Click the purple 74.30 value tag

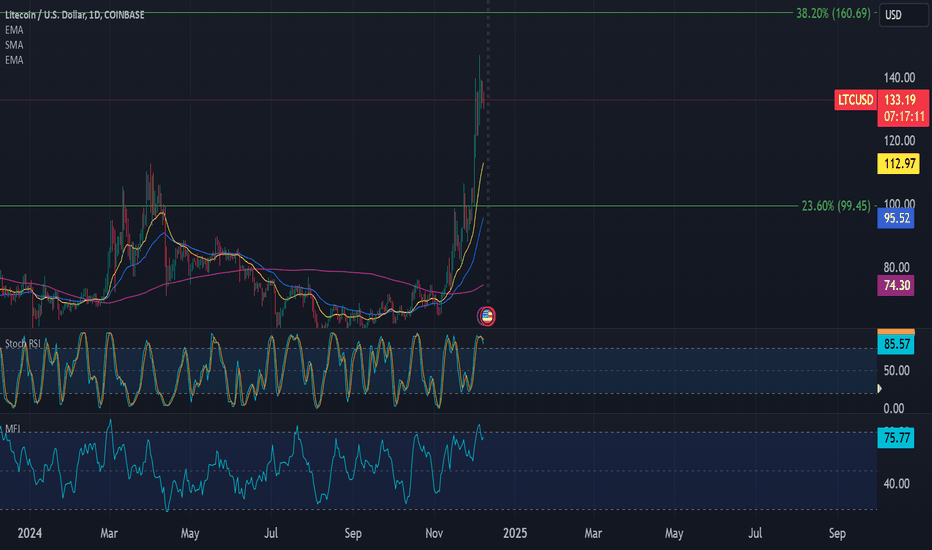[896, 285]
